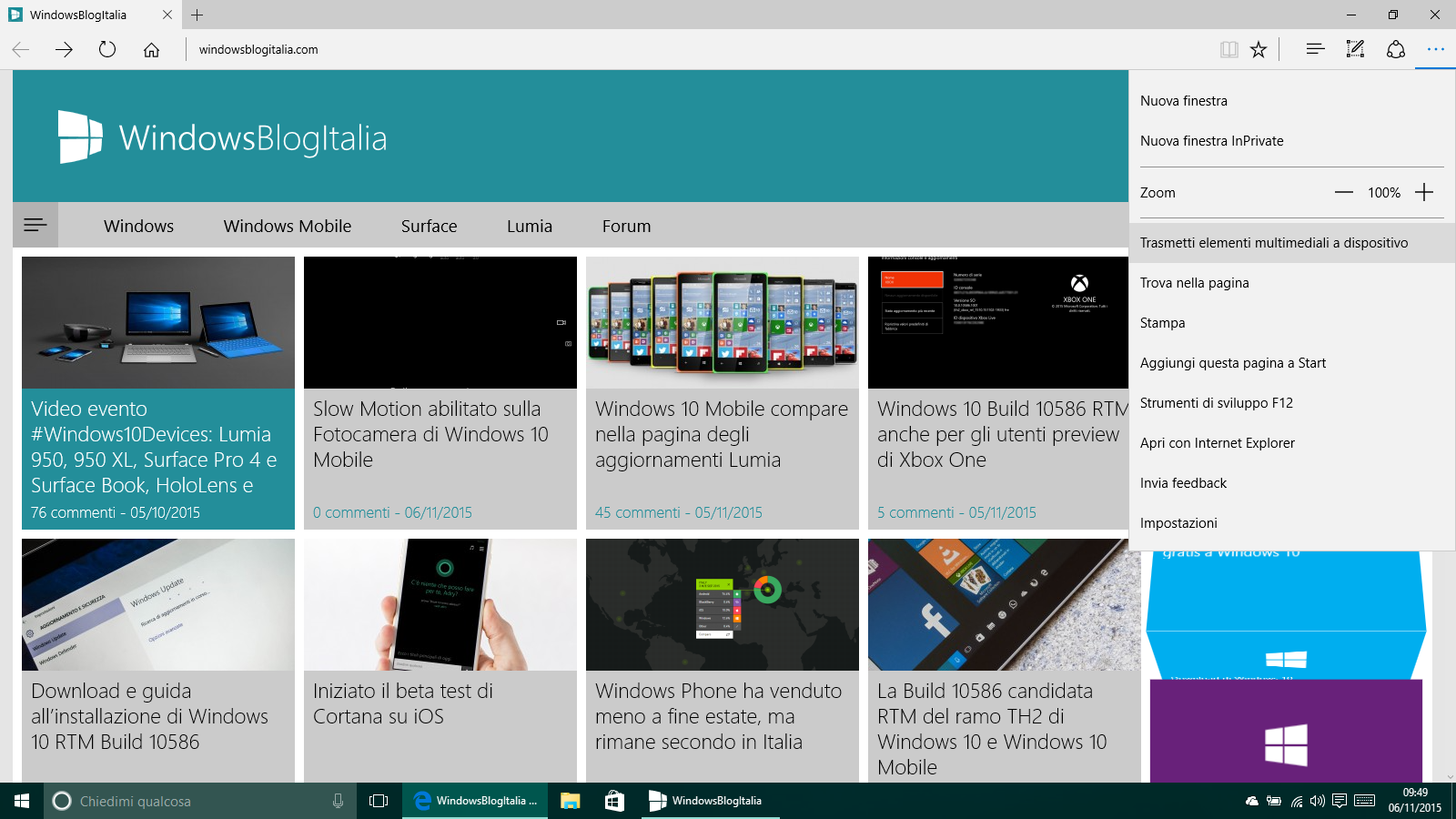
Task: Open Task View in the taskbar
Action: pyautogui.click(x=379, y=801)
